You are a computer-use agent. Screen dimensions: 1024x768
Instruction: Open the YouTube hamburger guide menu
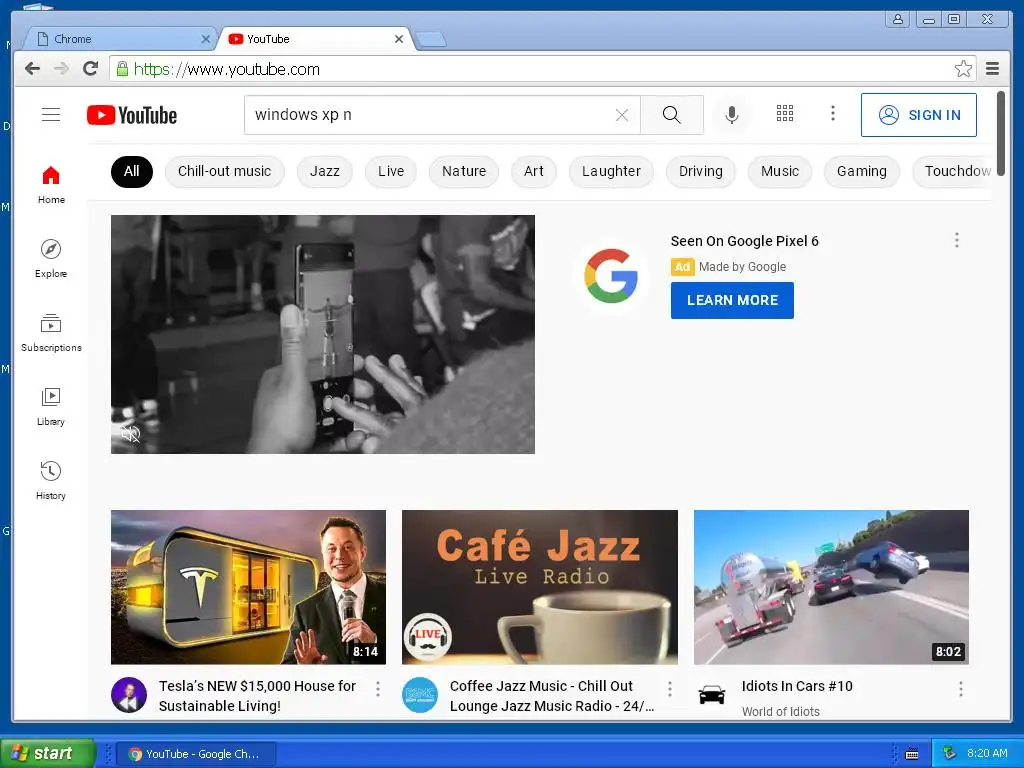[51, 115]
